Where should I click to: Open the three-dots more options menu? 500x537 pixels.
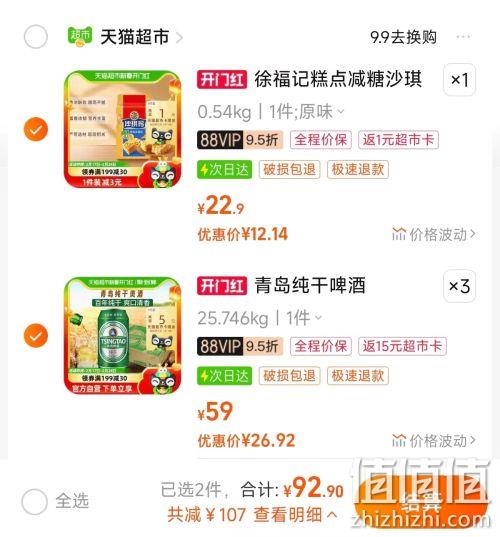[463, 36]
